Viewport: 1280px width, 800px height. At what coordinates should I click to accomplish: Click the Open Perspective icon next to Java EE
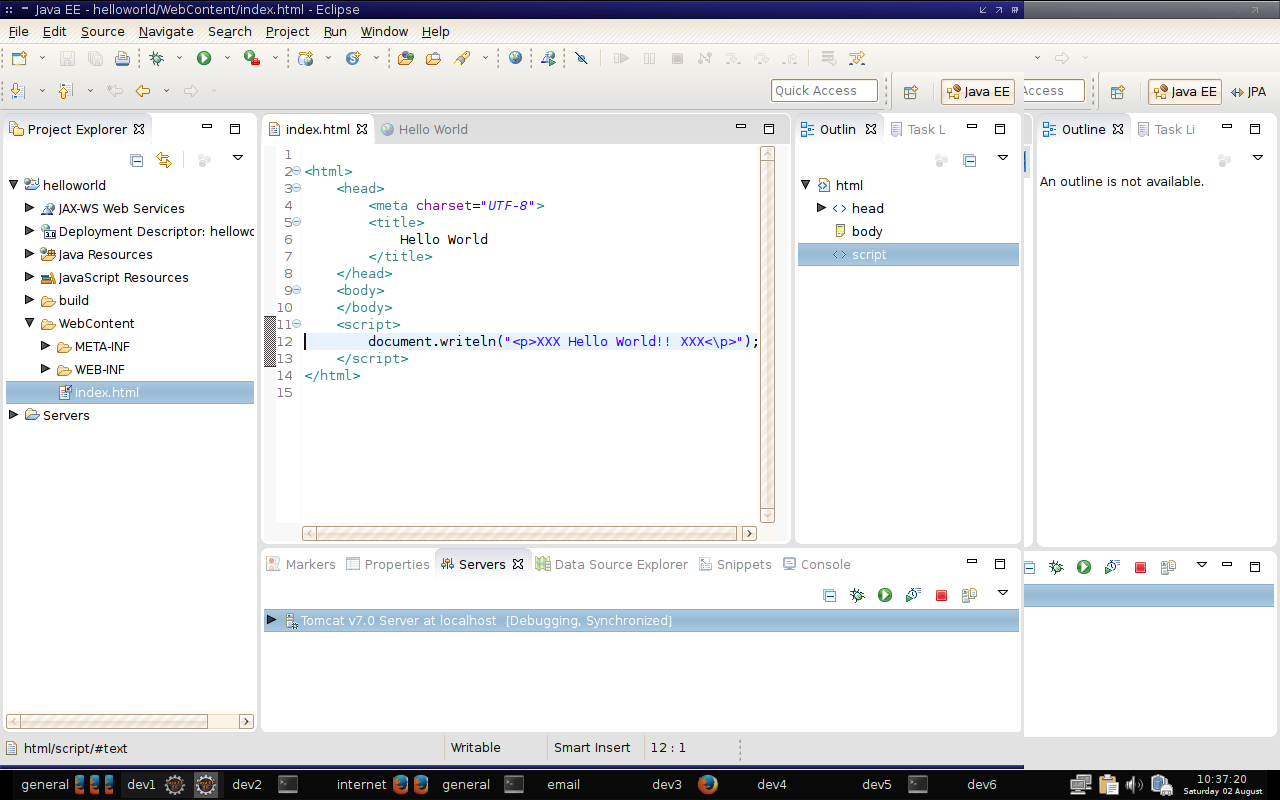click(911, 92)
